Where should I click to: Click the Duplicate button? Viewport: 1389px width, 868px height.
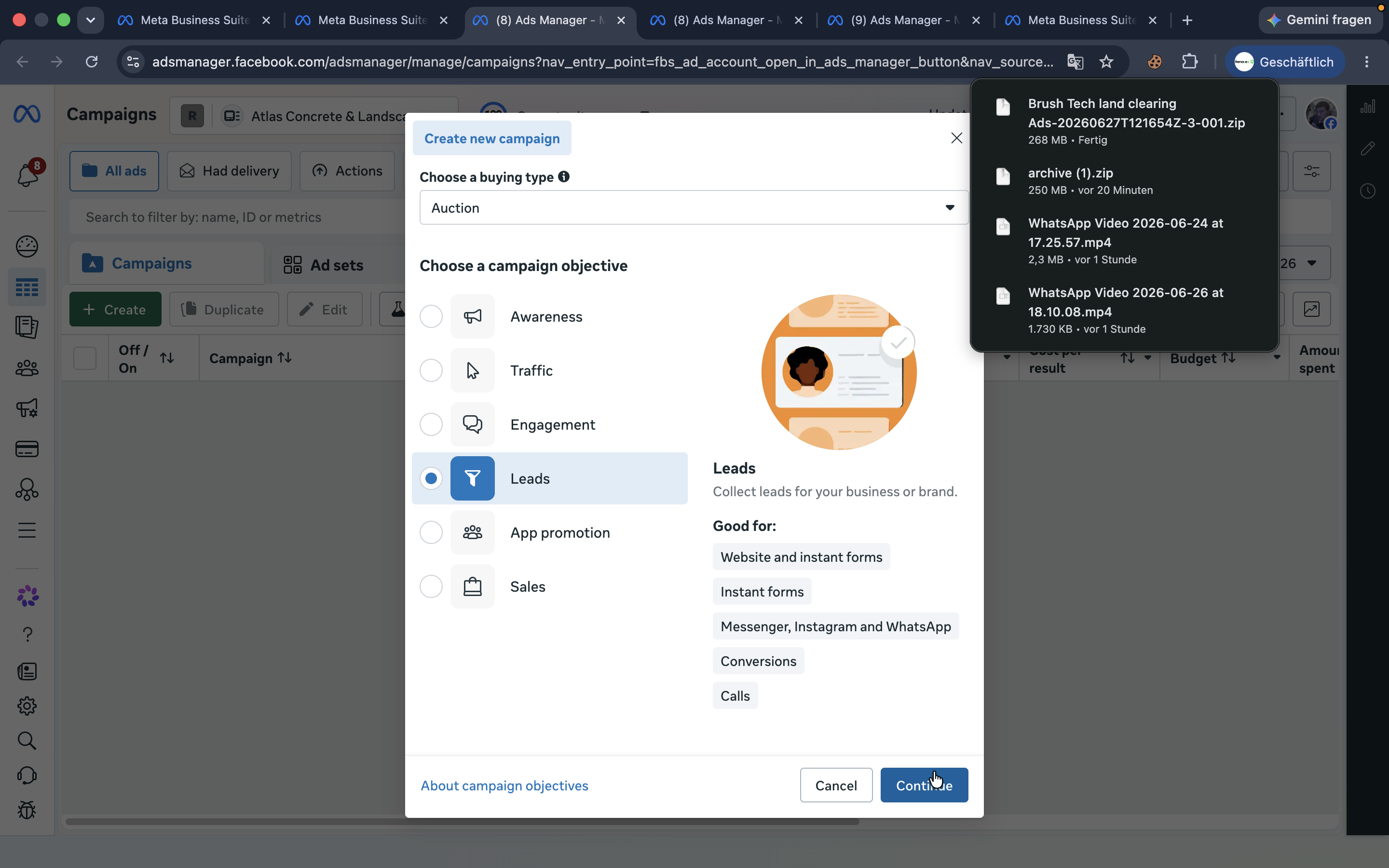tap(224, 310)
